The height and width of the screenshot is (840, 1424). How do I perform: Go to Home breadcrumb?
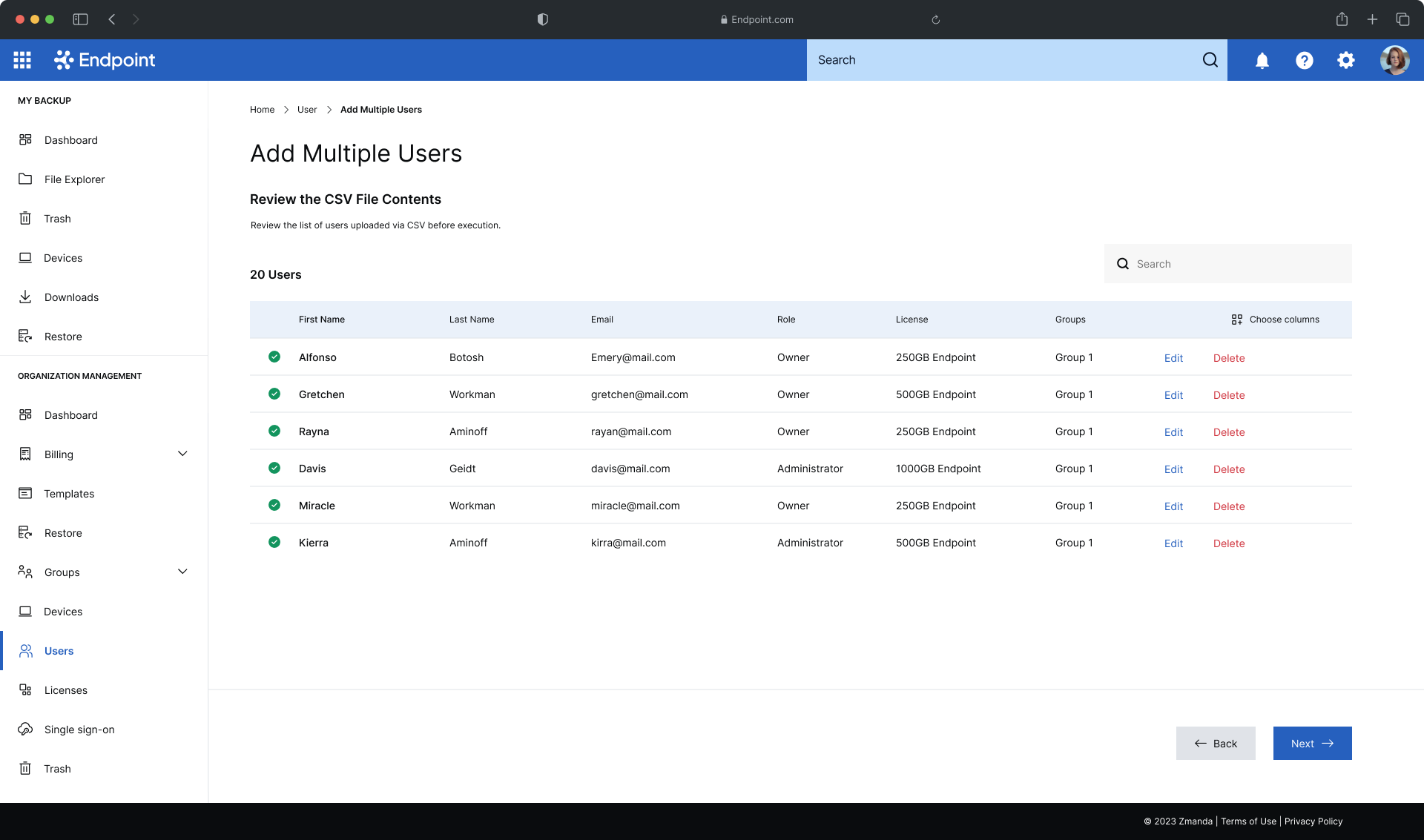[262, 110]
